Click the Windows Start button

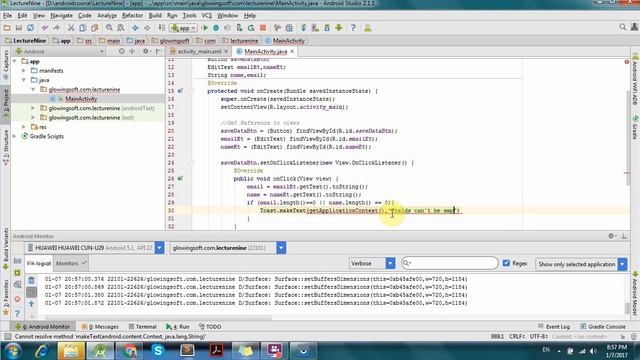13,351
